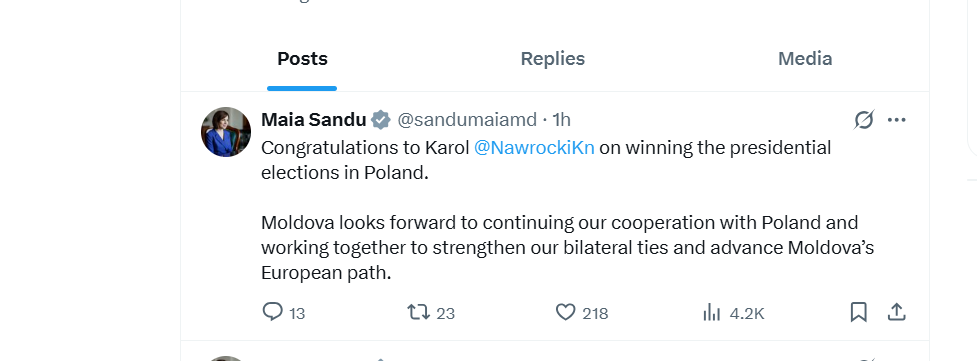Open the @NawrockiKn mention link

click(x=534, y=148)
